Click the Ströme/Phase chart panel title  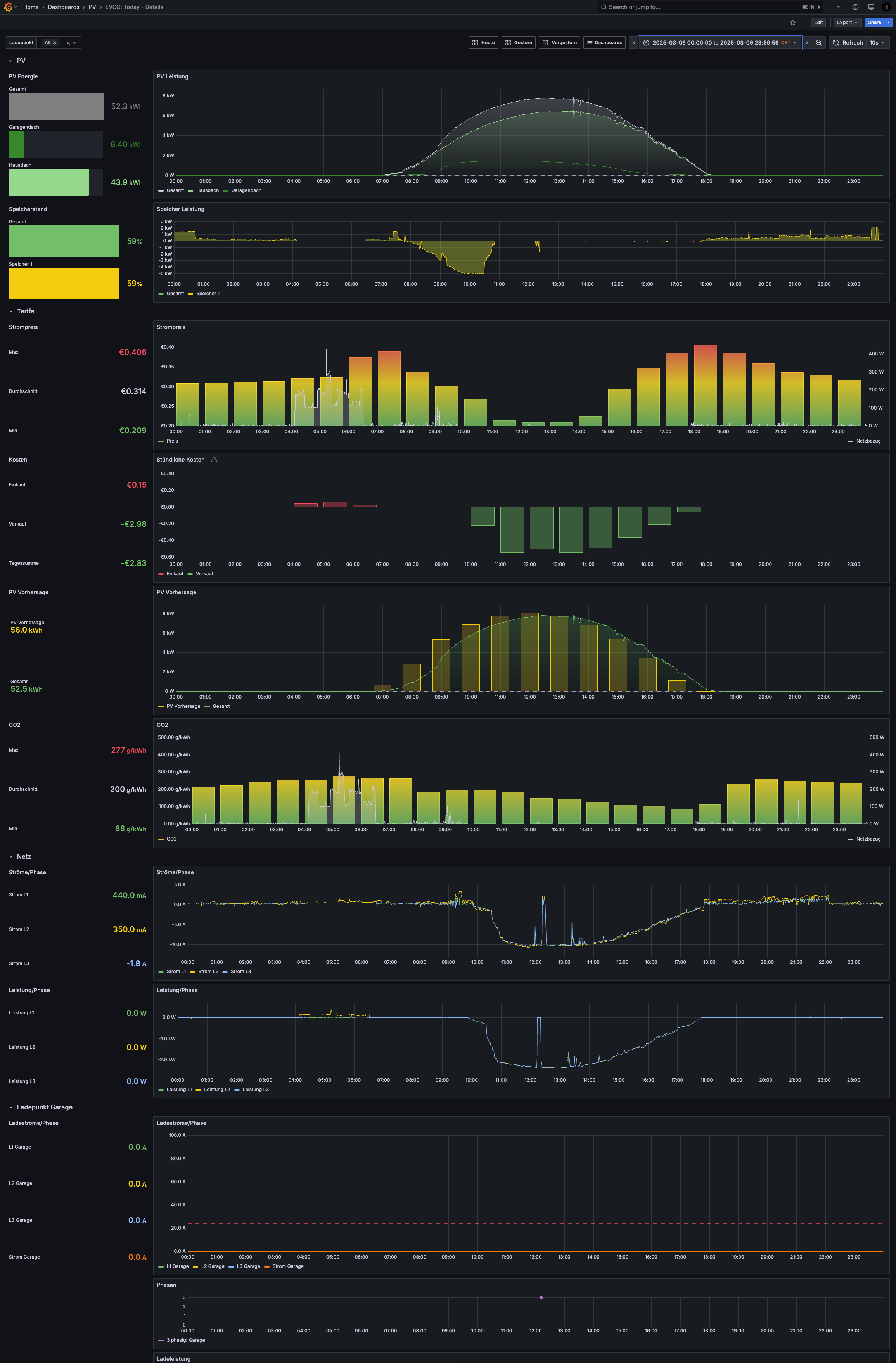[x=175, y=873]
